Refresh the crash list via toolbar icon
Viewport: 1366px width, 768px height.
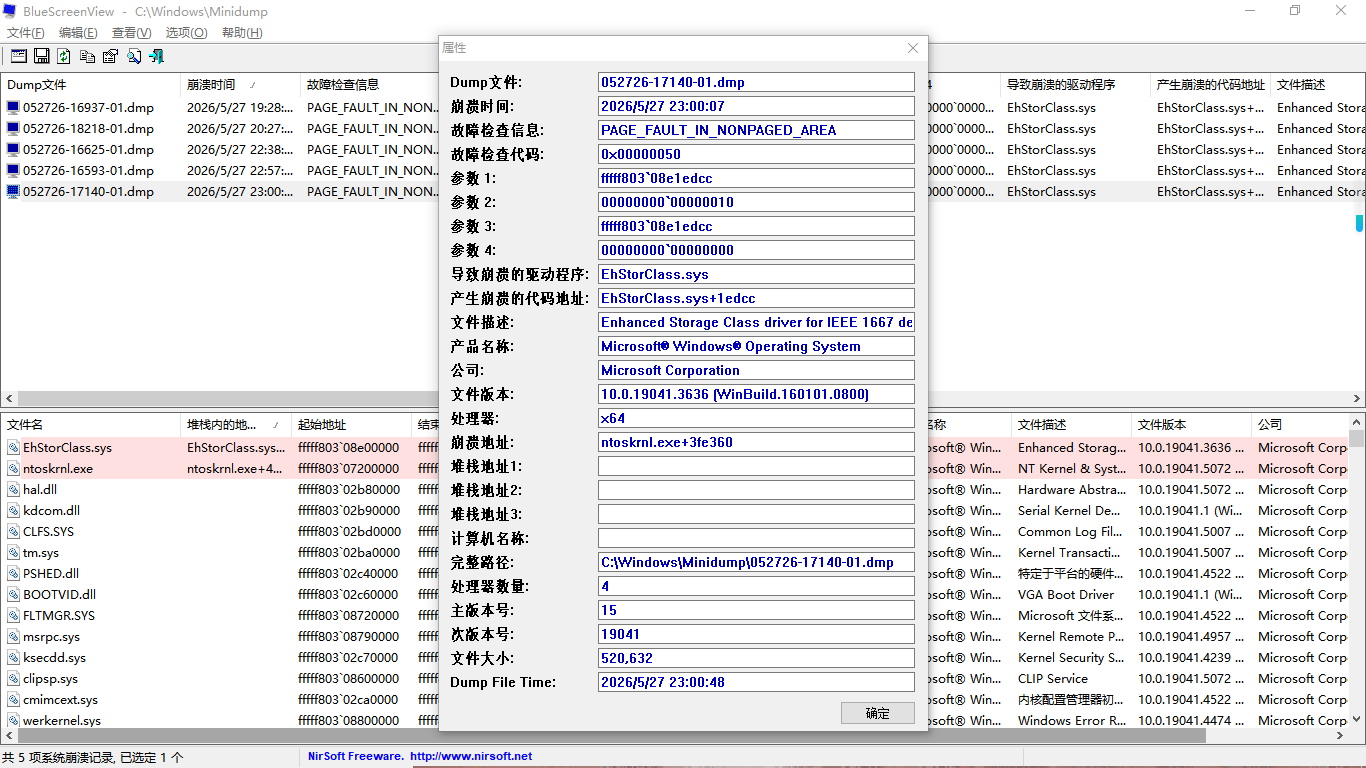[64, 56]
